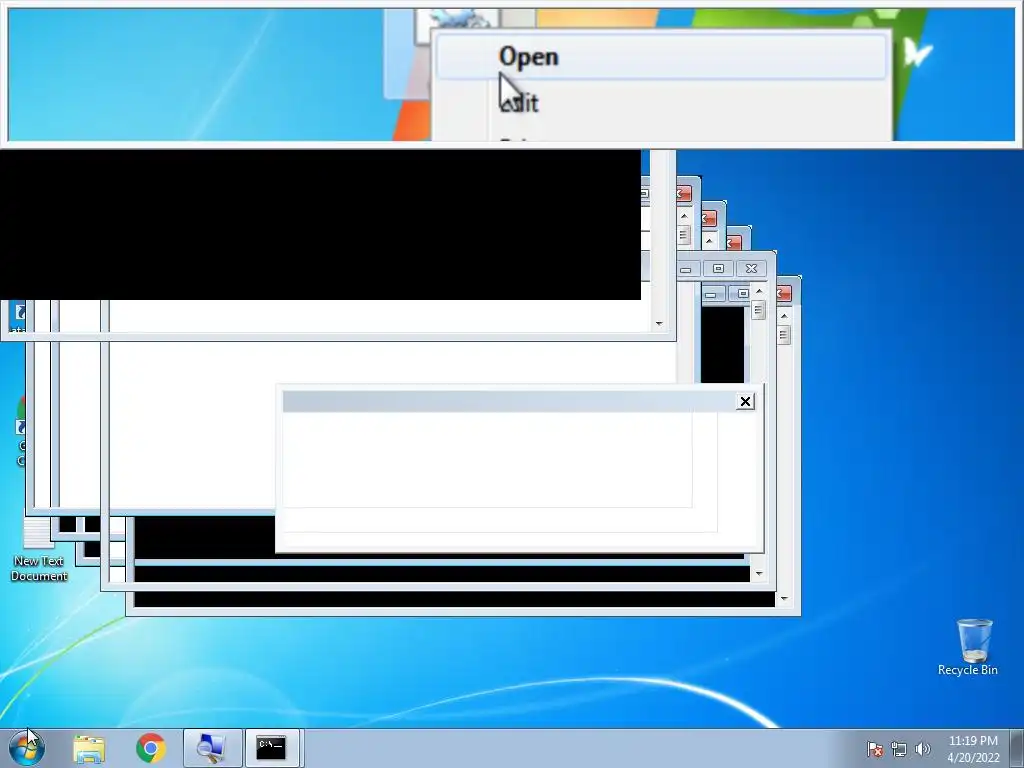
Task: Select the New Text Document desktop icon
Action: (39, 551)
